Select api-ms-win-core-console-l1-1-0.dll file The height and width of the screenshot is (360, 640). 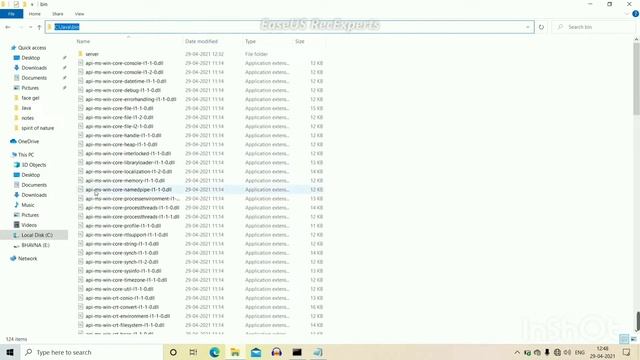click(124, 63)
